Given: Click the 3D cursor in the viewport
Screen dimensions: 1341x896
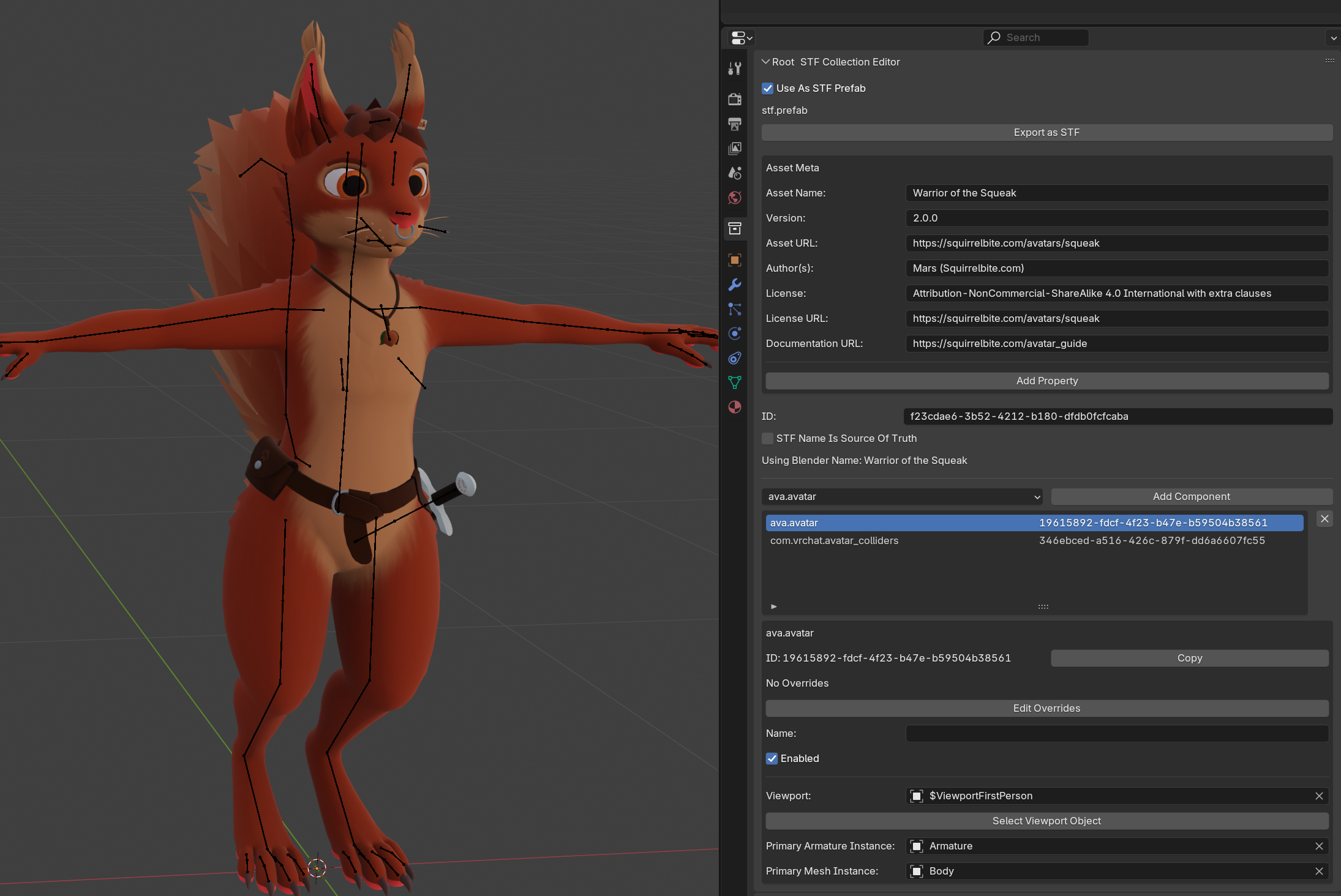Looking at the screenshot, I should [317, 867].
